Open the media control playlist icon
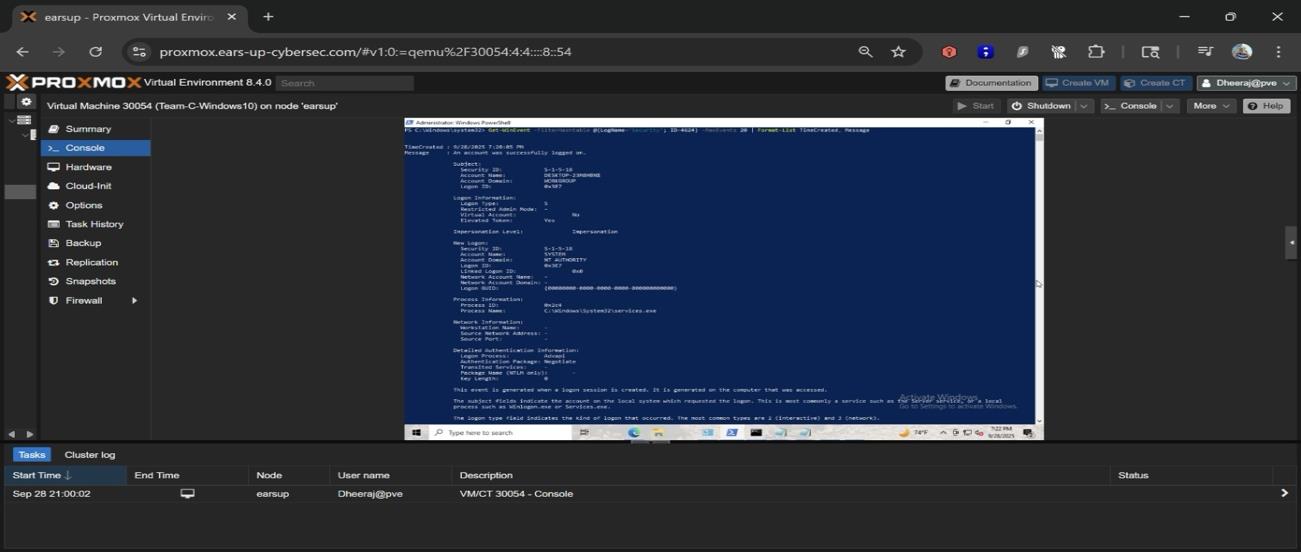Screen dimensions: 1301x552 pyautogui.click(x=1205, y=52)
